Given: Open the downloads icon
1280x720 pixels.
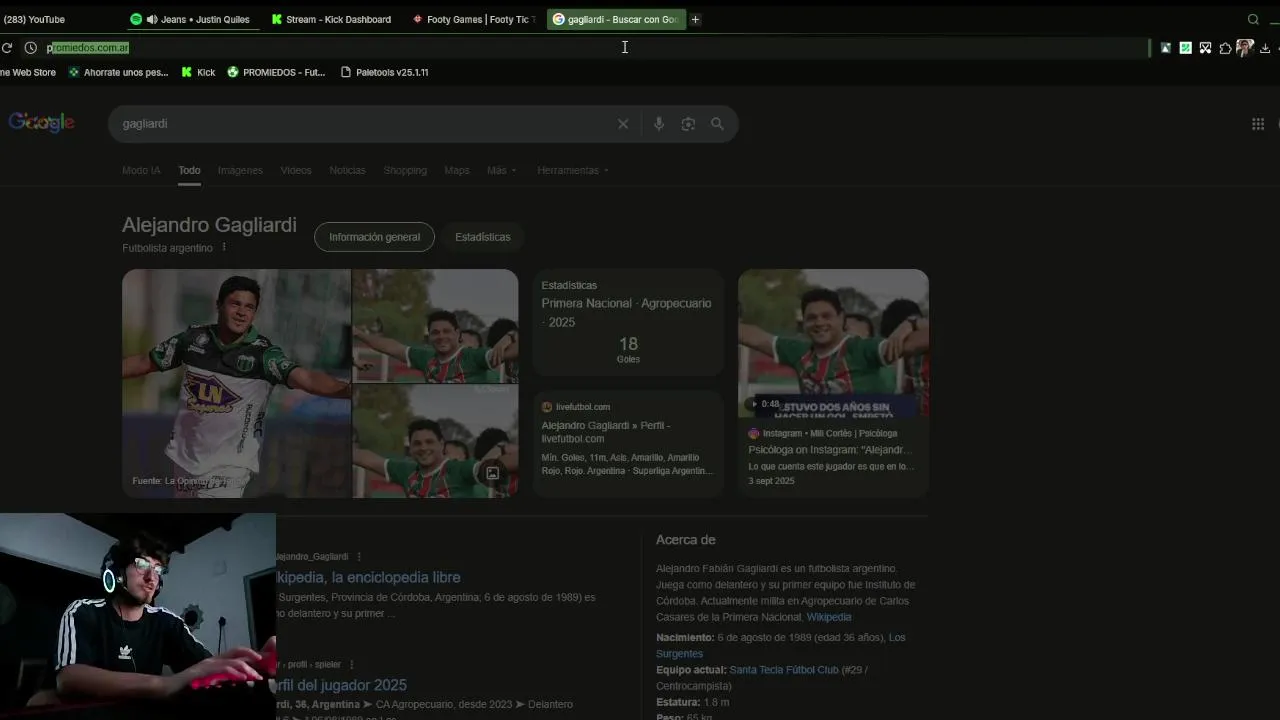Looking at the screenshot, I should coord(1265,48).
